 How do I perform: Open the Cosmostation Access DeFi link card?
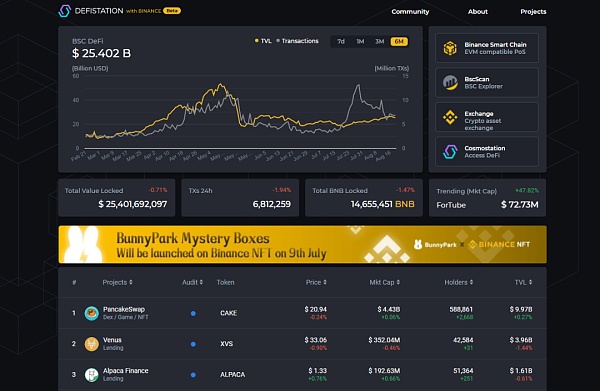[x=487, y=152]
